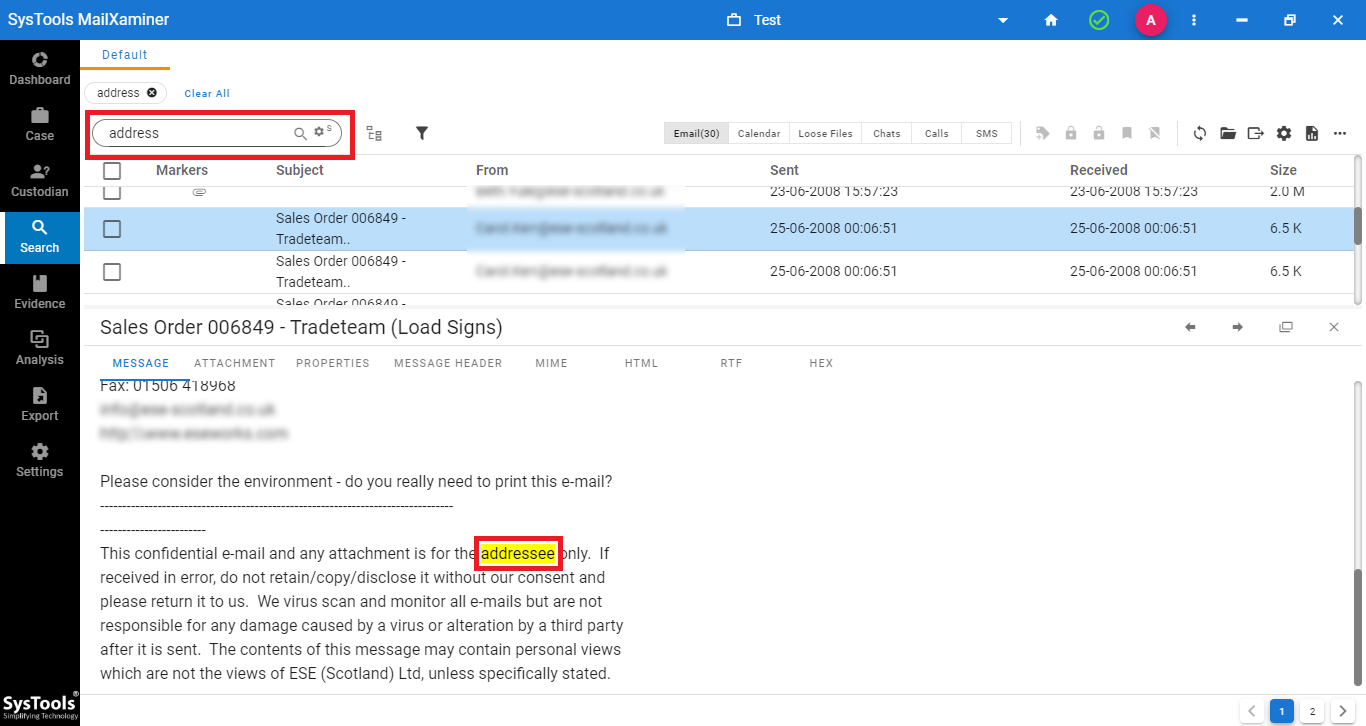Remove the address filter chip
This screenshot has width=1366, height=726.
tap(152, 92)
